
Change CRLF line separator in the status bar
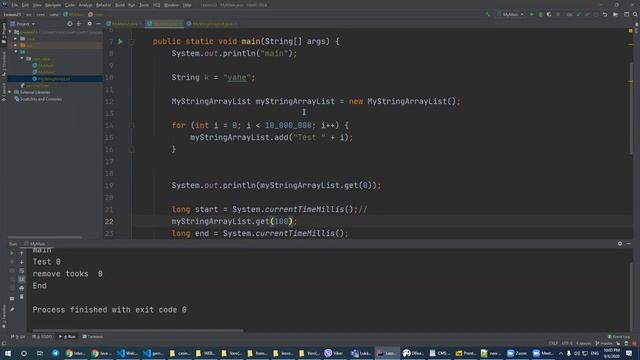click(x=553, y=343)
